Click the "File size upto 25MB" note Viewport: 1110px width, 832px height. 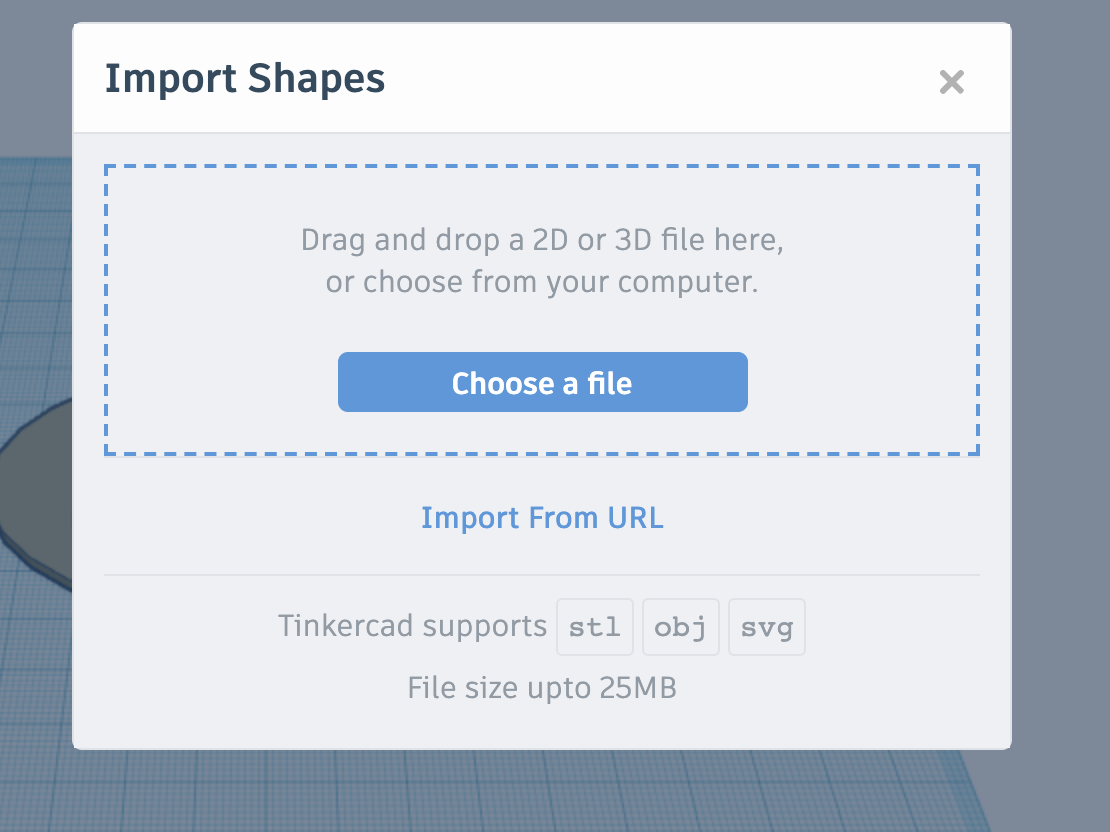pos(542,688)
